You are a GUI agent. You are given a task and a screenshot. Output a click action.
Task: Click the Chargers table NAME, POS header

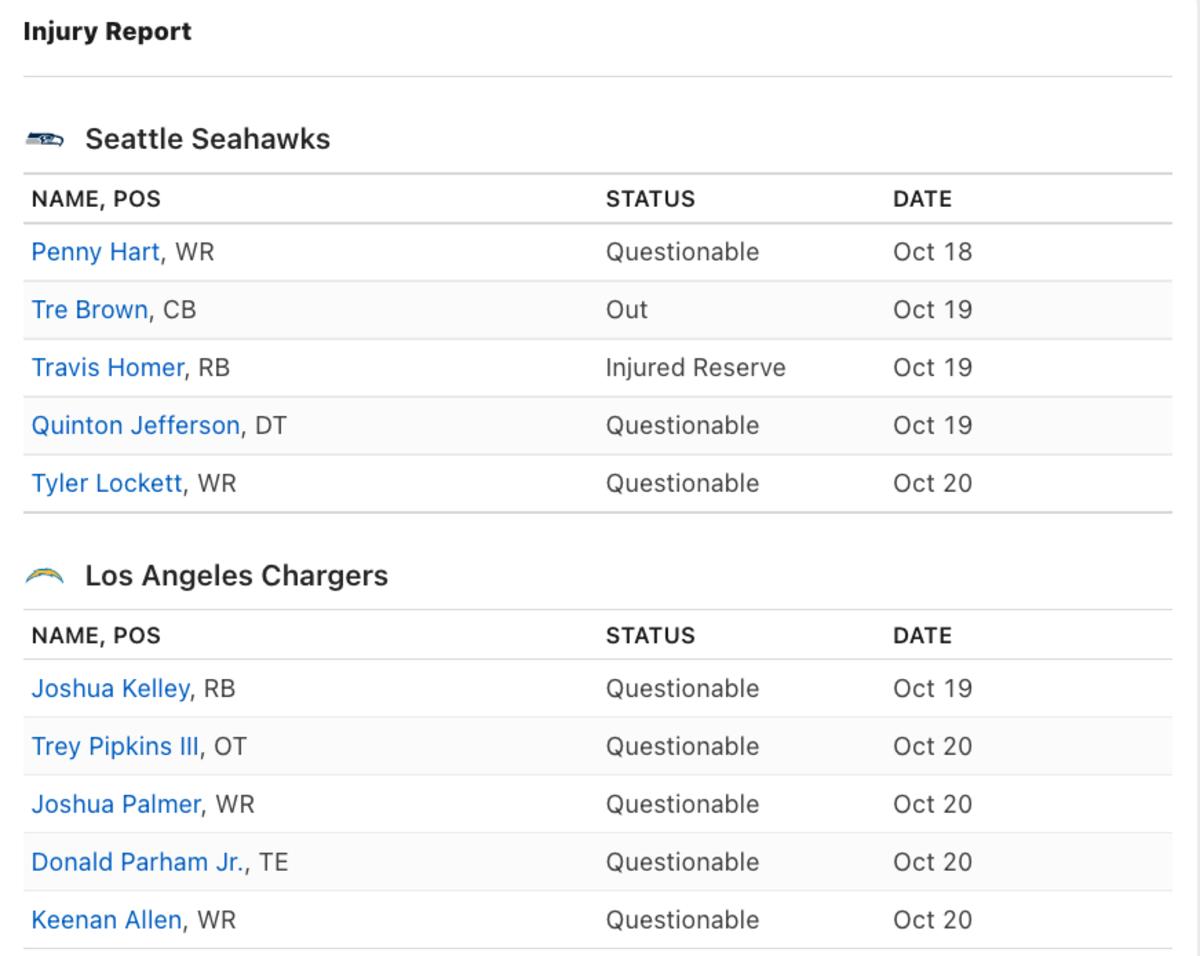96,636
